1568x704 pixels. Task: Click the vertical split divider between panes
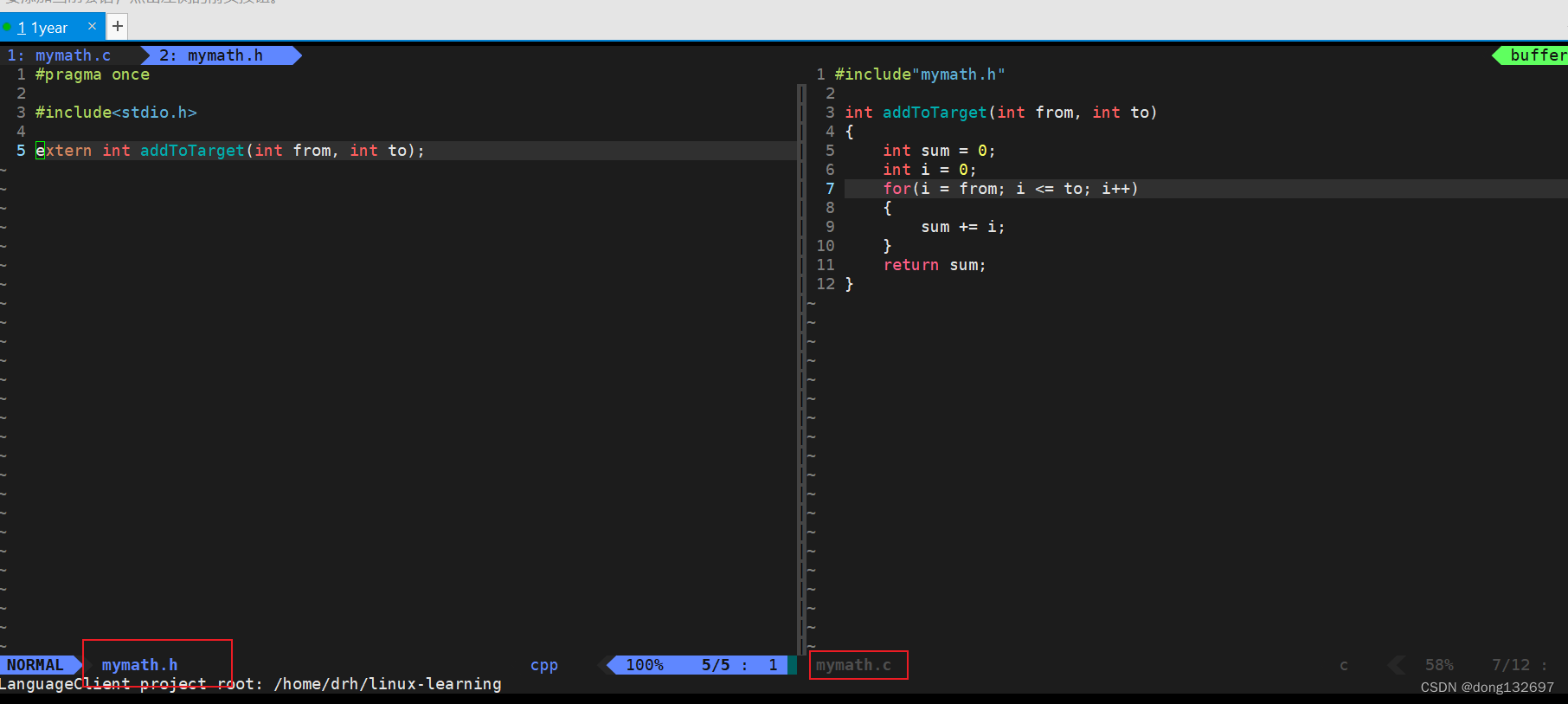(x=800, y=368)
